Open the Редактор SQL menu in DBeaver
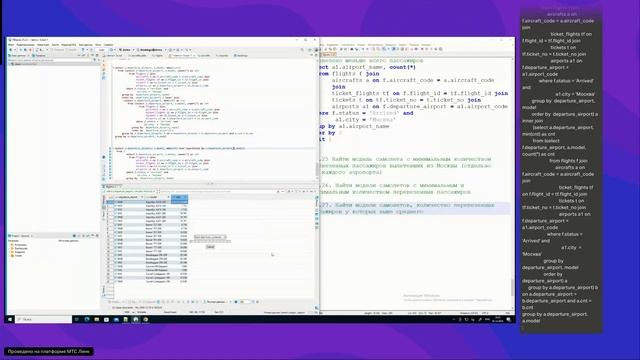 (69, 45)
